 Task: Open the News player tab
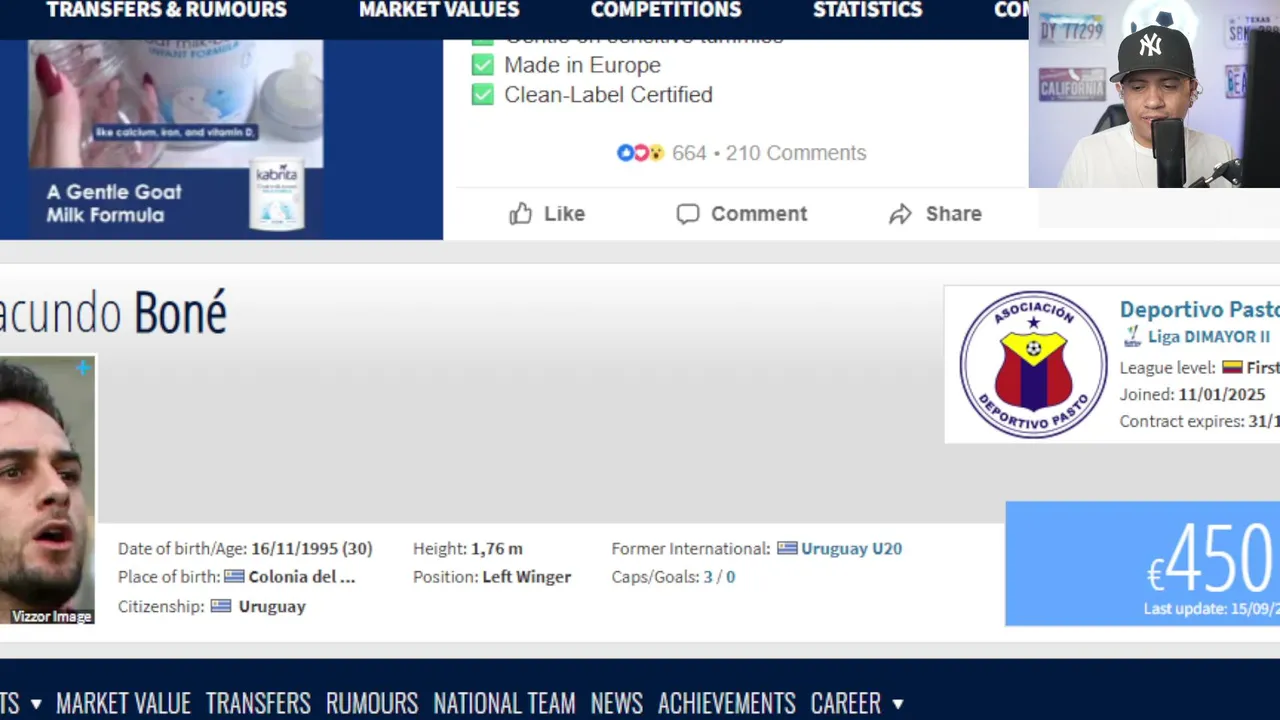coord(617,703)
